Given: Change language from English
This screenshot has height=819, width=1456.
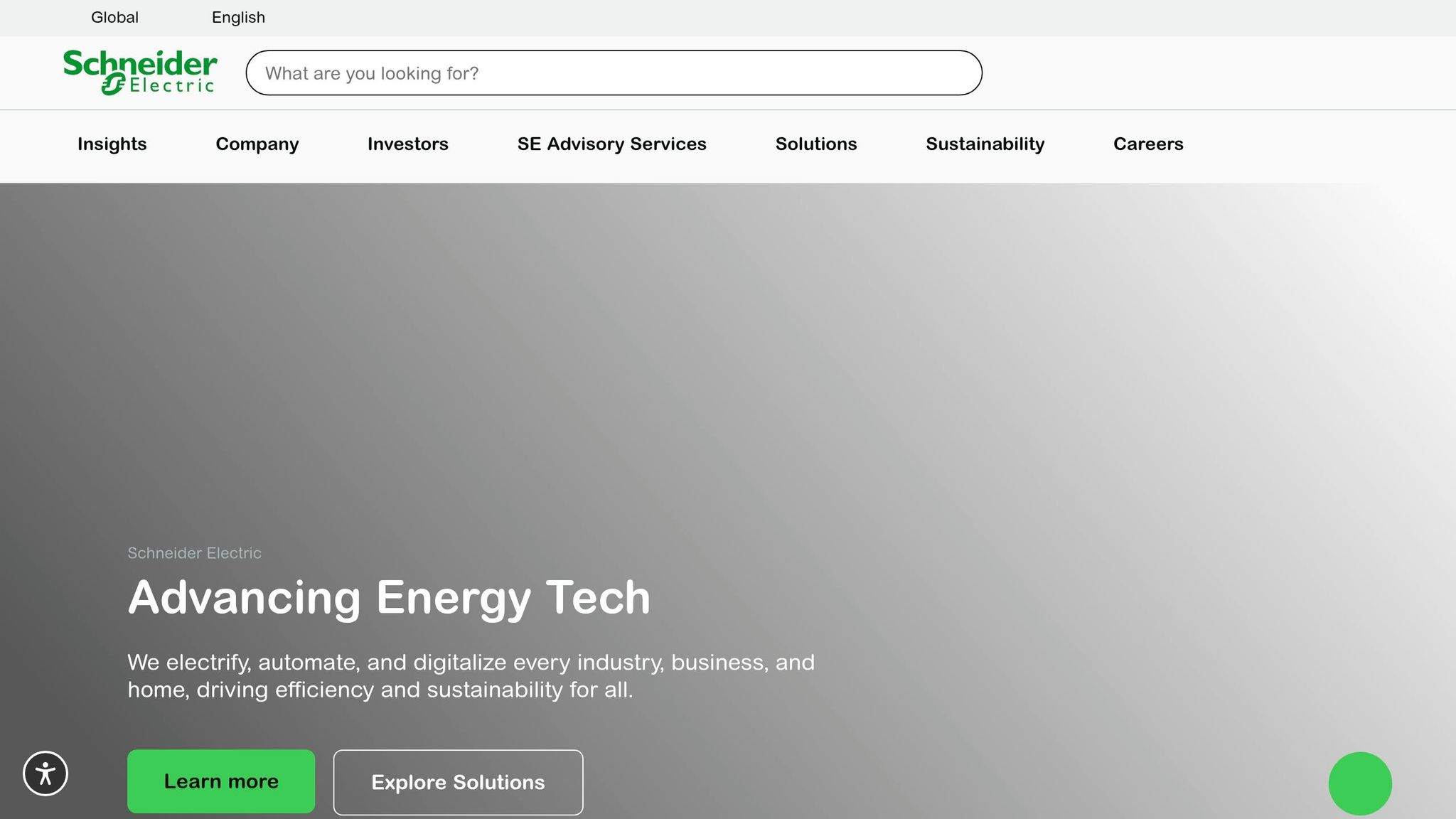Looking at the screenshot, I should (238, 18).
